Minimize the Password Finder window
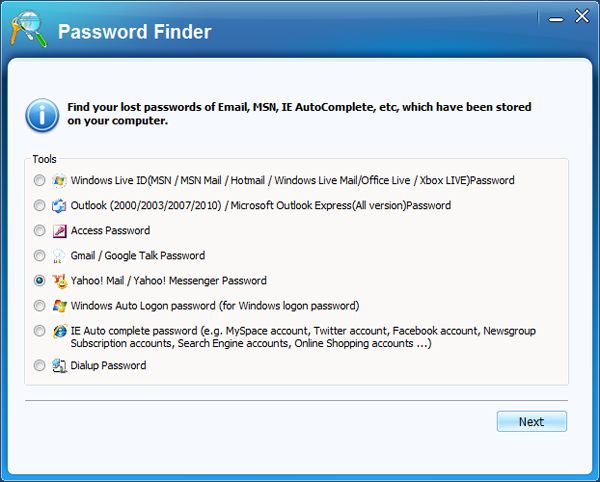Image resolution: width=600 pixels, height=482 pixels. click(x=556, y=19)
